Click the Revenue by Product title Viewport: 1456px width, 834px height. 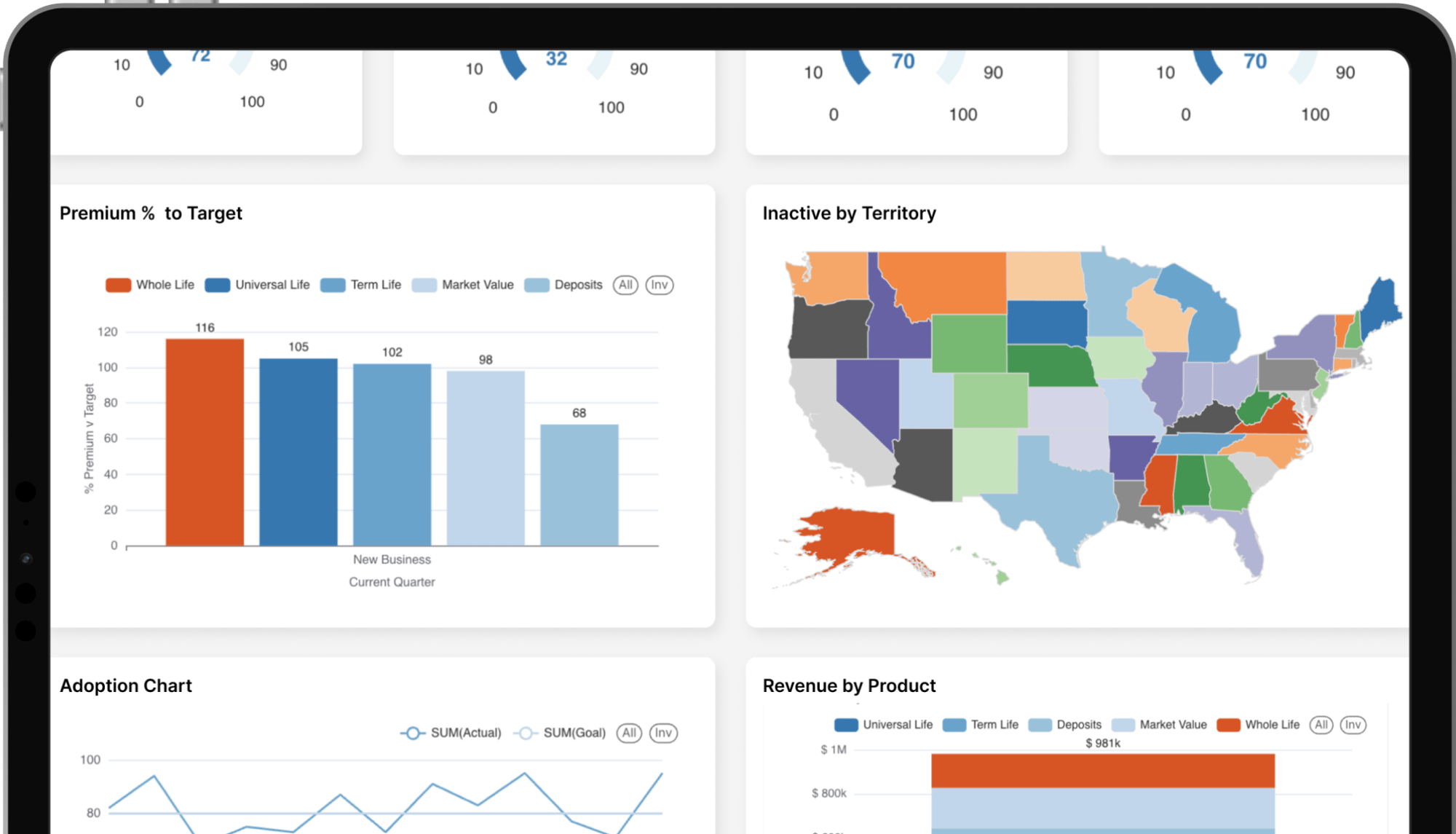click(849, 686)
